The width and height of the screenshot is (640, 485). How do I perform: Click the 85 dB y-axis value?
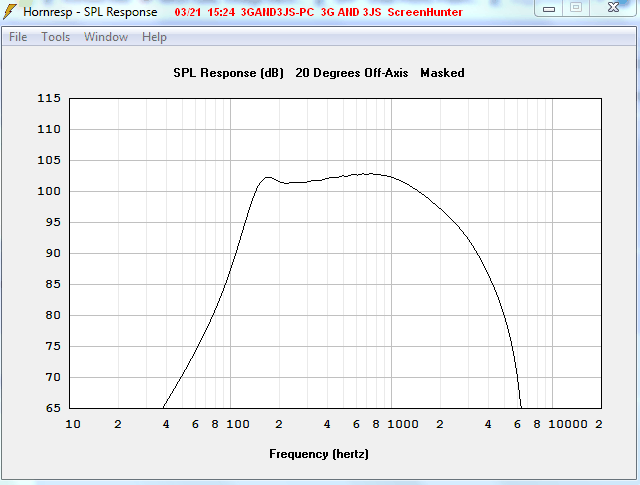(x=53, y=284)
